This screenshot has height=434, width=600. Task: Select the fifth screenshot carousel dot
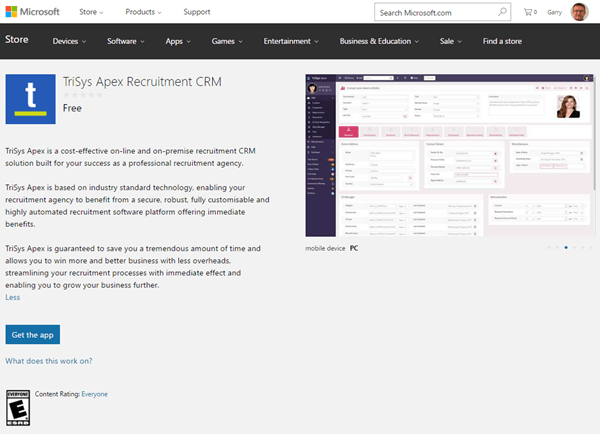coord(583,248)
